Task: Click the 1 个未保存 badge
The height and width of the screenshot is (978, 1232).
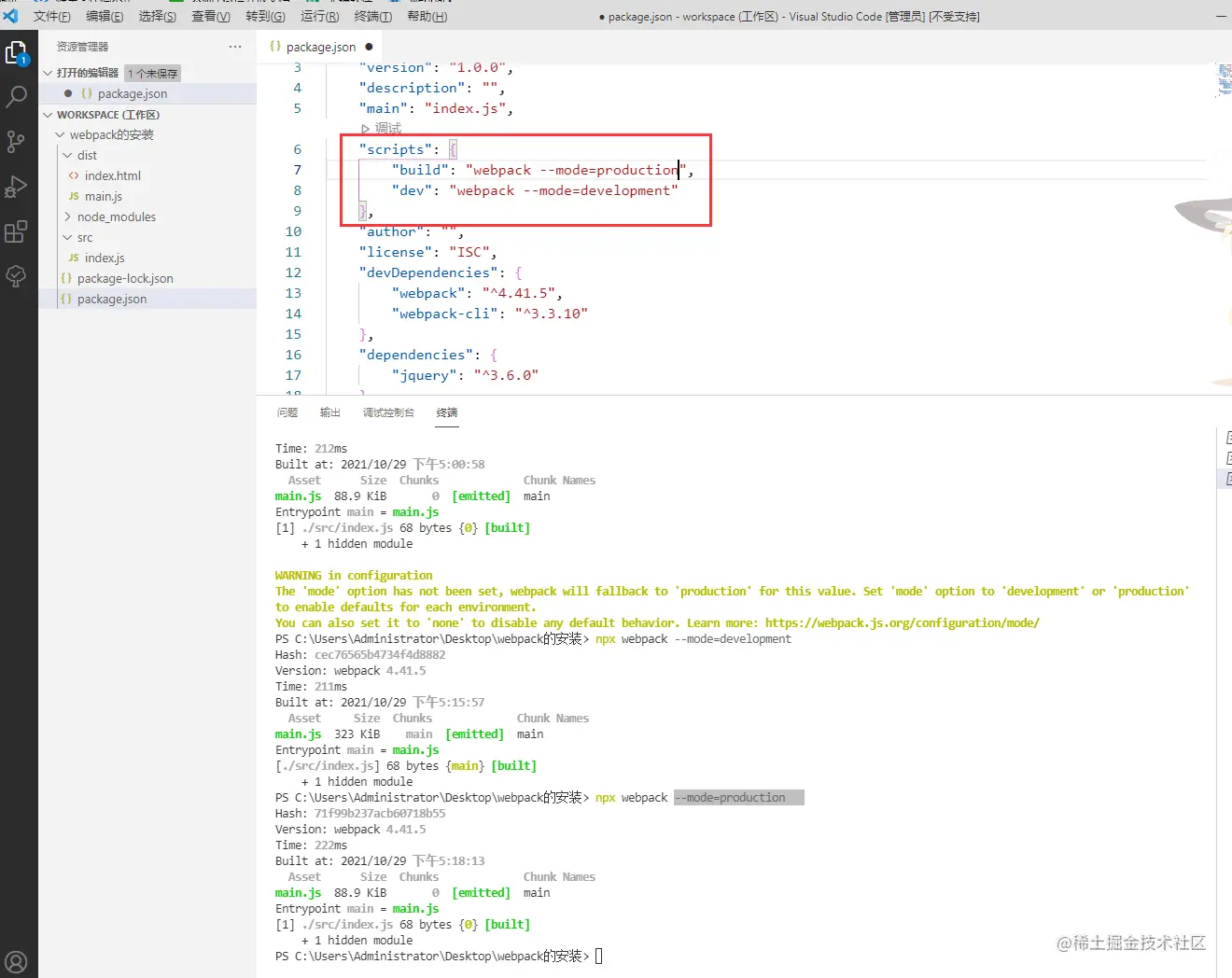Action: 153,73
